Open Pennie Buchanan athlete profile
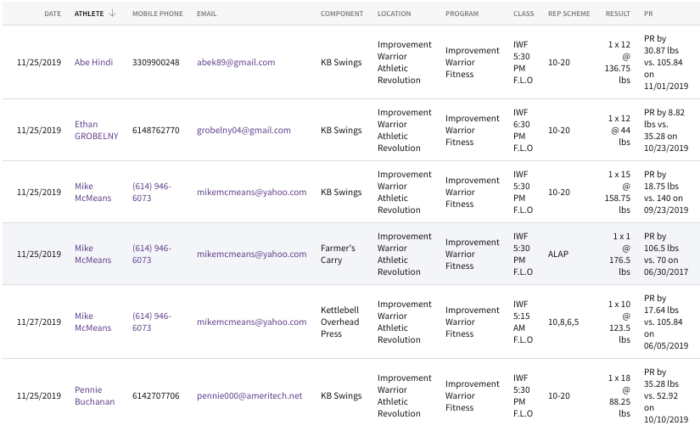Viewport: 700px width, 431px height. (94, 396)
